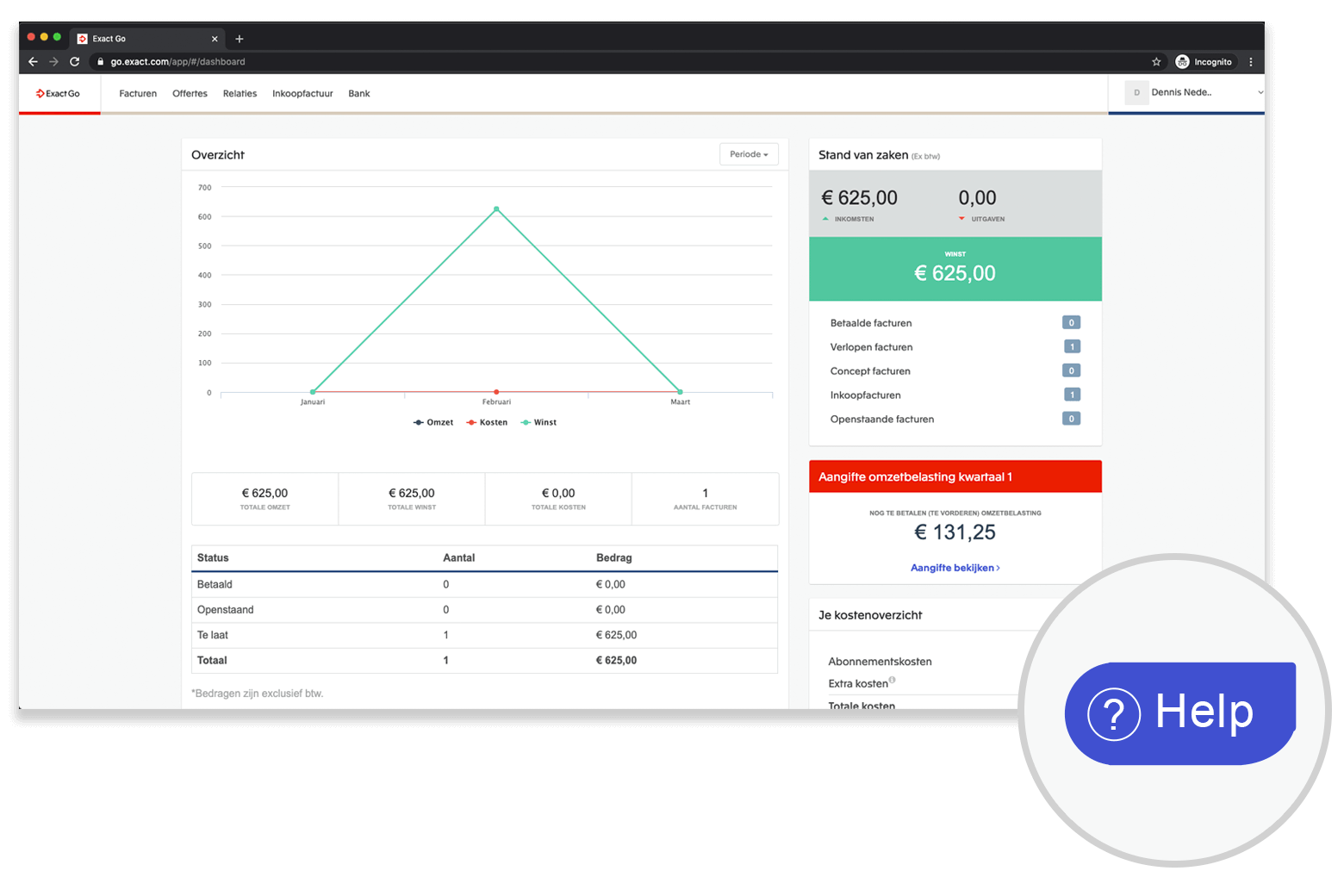Click the Te laat status row

[484, 635]
